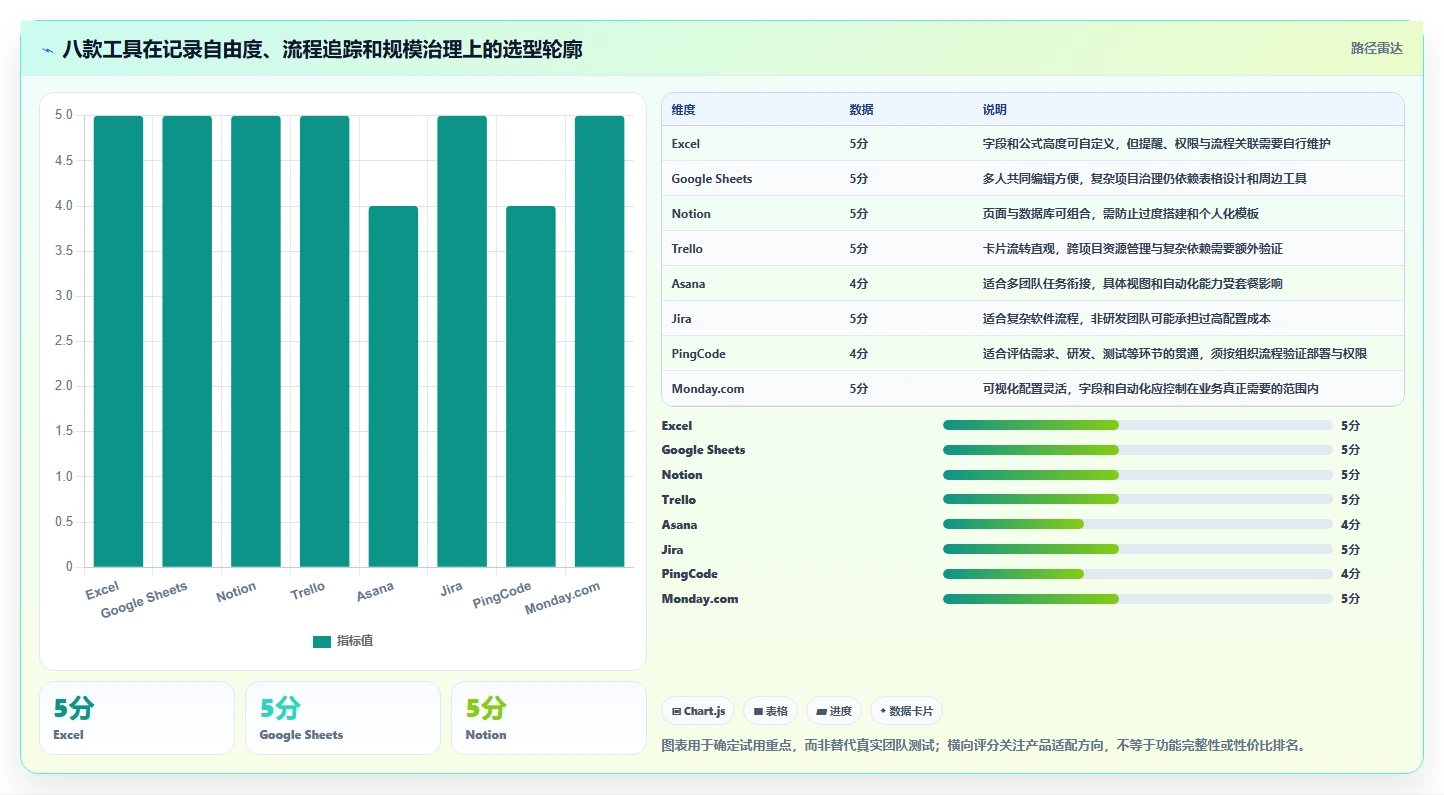Screen dimensions: 1444x795
Task: Select the Monday.com table row name
Action: tap(708, 389)
